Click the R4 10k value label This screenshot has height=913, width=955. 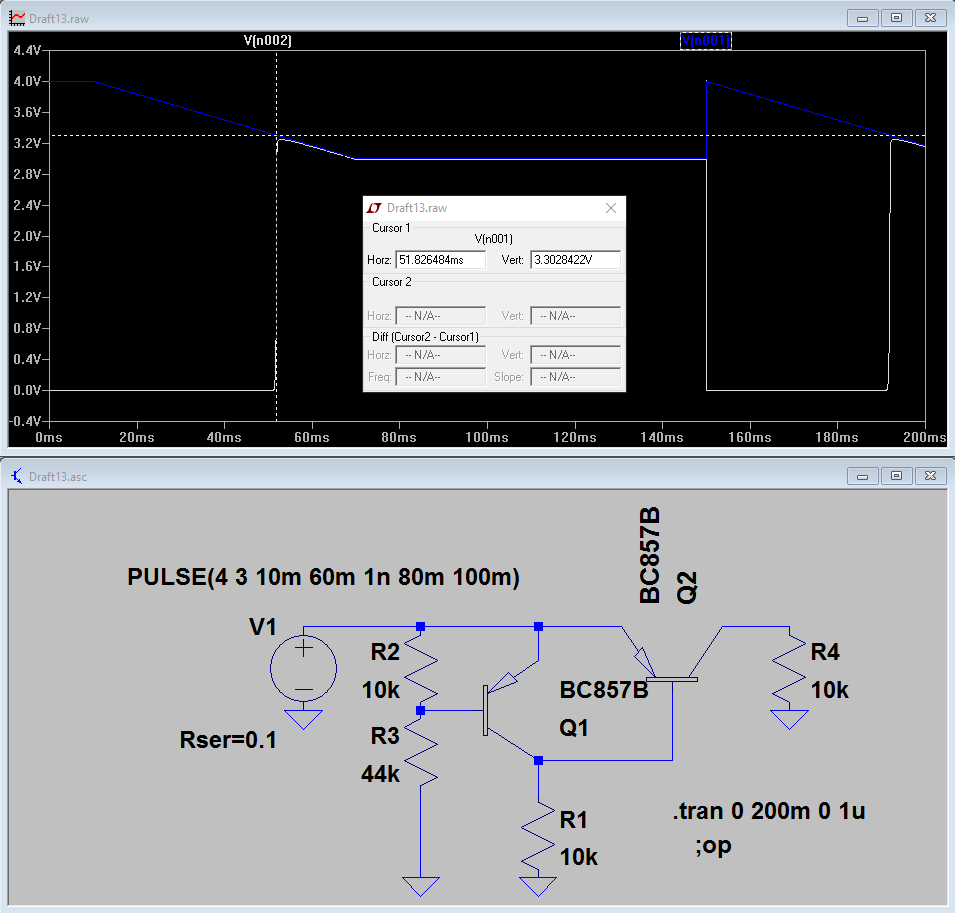pos(830,690)
